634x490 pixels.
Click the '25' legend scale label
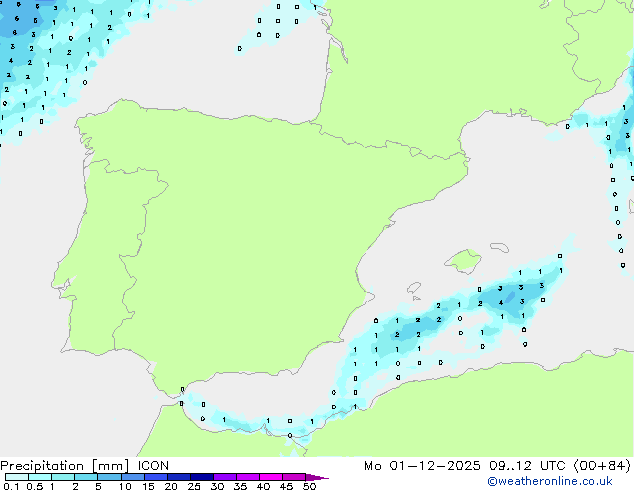click(x=194, y=486)
